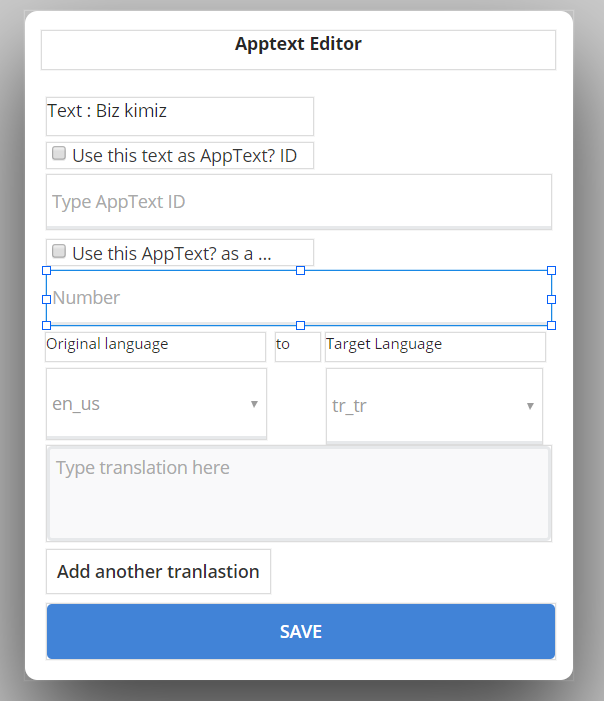Focus the 'Type AppText ID' input field

pos(298,201)
